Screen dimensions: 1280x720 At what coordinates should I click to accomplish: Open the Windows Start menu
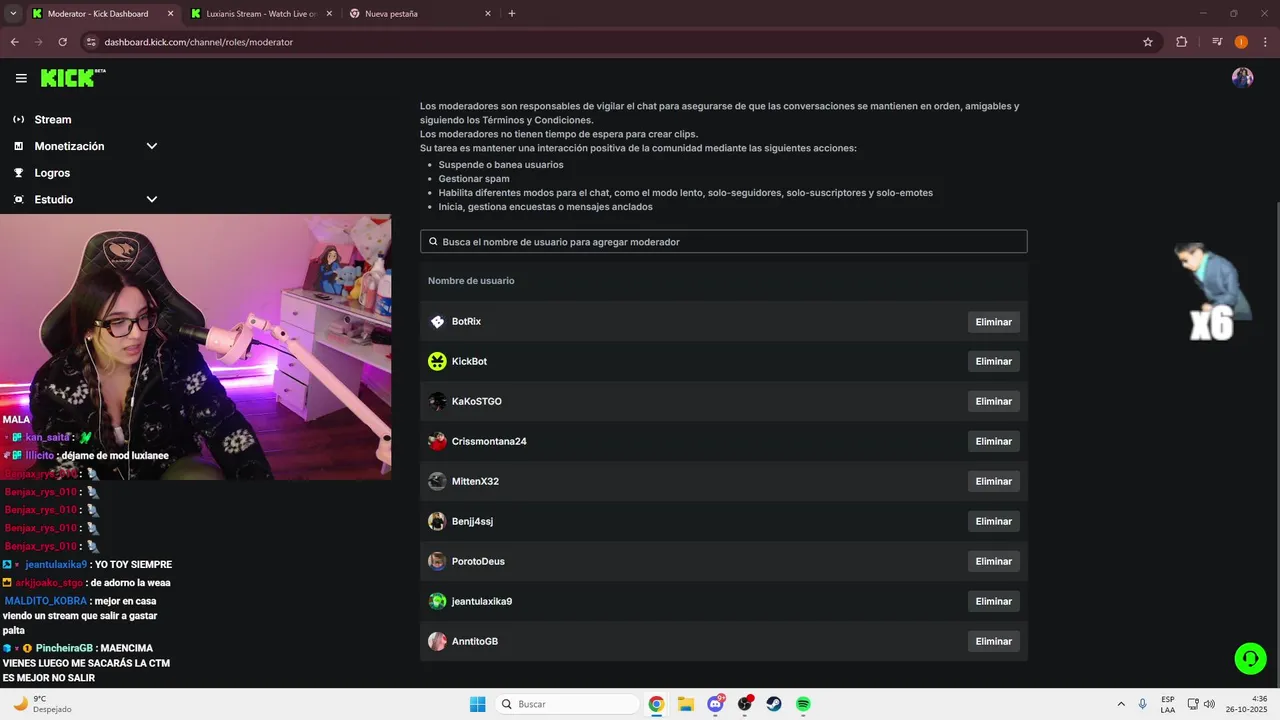point(478,704)
